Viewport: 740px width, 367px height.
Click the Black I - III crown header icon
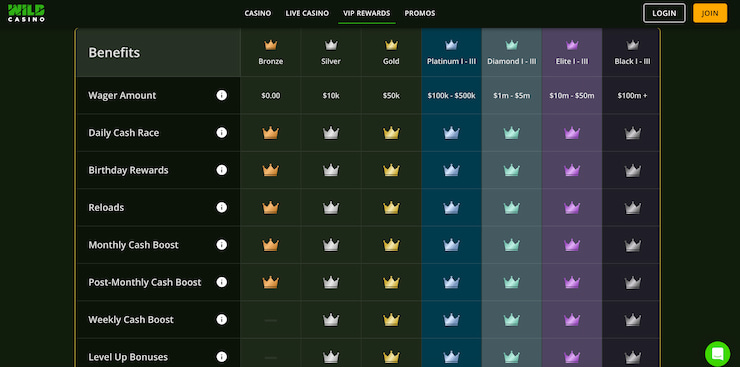click(632, 45)
